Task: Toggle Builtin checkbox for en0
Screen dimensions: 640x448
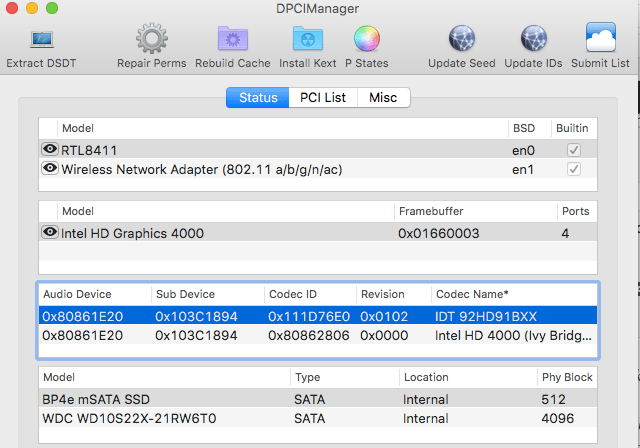Action: [573, 150]
